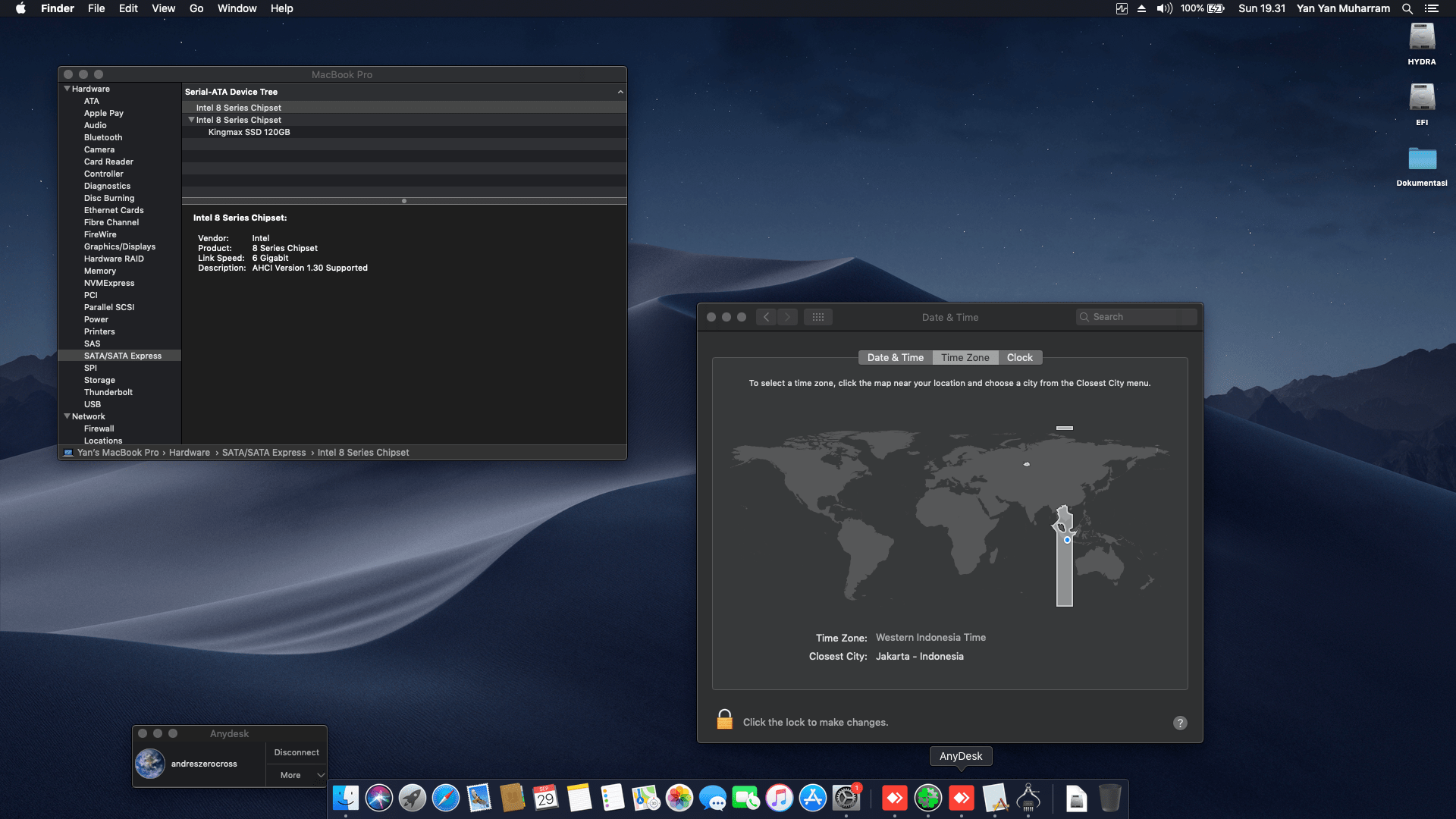
Task: Collapse the Network tree section
Action: point(67,416)
